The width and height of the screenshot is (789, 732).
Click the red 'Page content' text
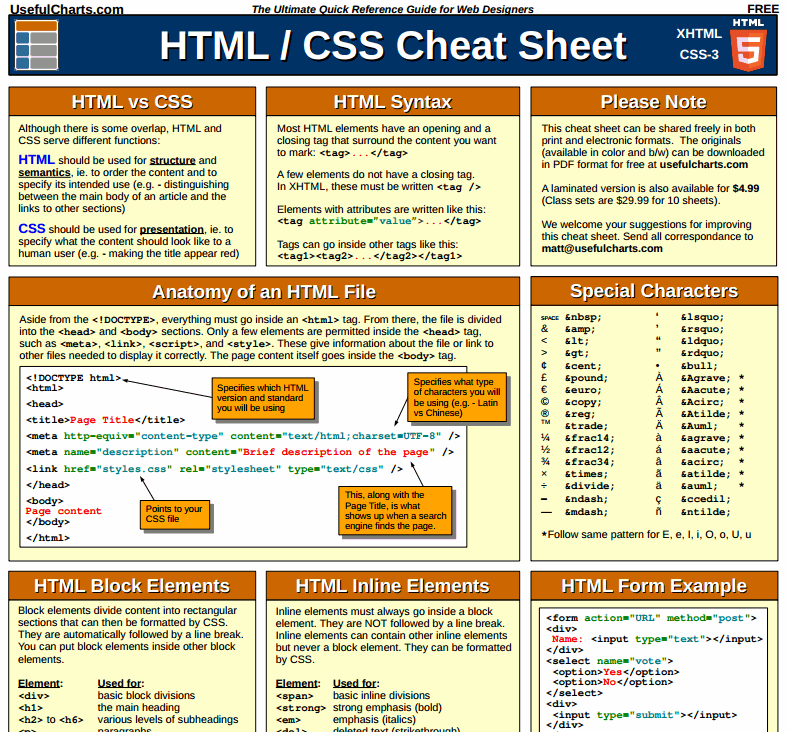63,511
